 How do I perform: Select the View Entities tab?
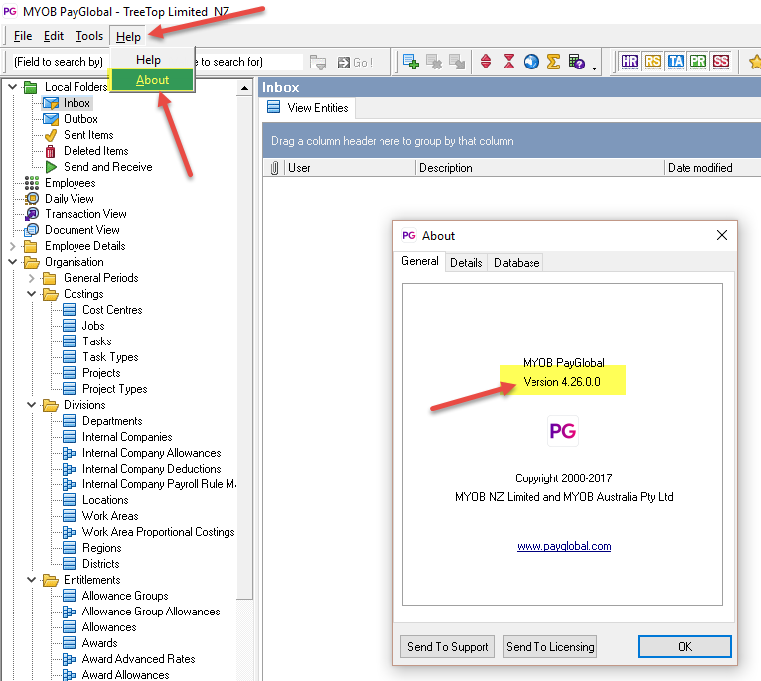[308, 108]
